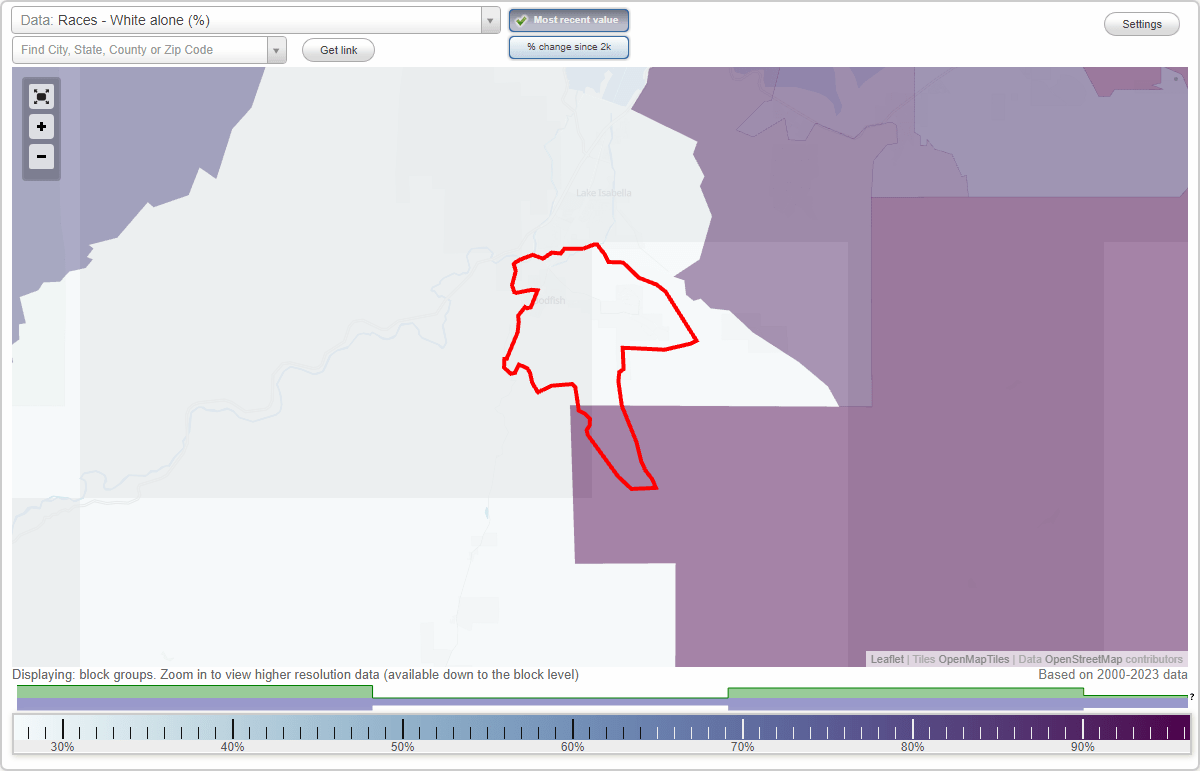Follow the Leaflet attribution link
Screen dimensions: 1200x771
886,659
